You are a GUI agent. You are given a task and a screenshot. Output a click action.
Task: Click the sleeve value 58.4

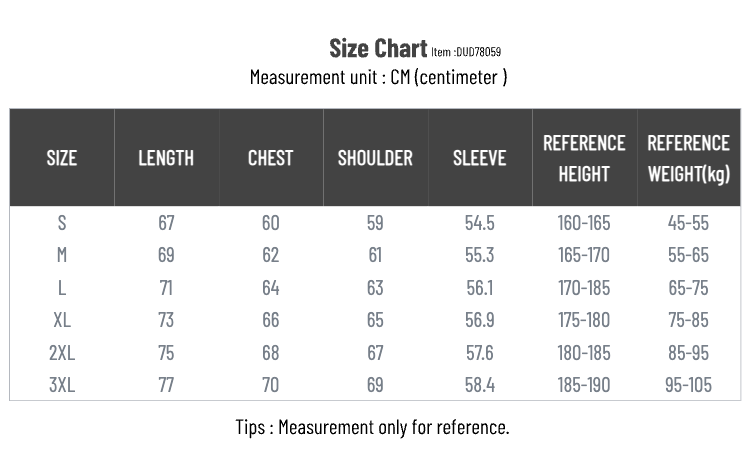[480, 385]
